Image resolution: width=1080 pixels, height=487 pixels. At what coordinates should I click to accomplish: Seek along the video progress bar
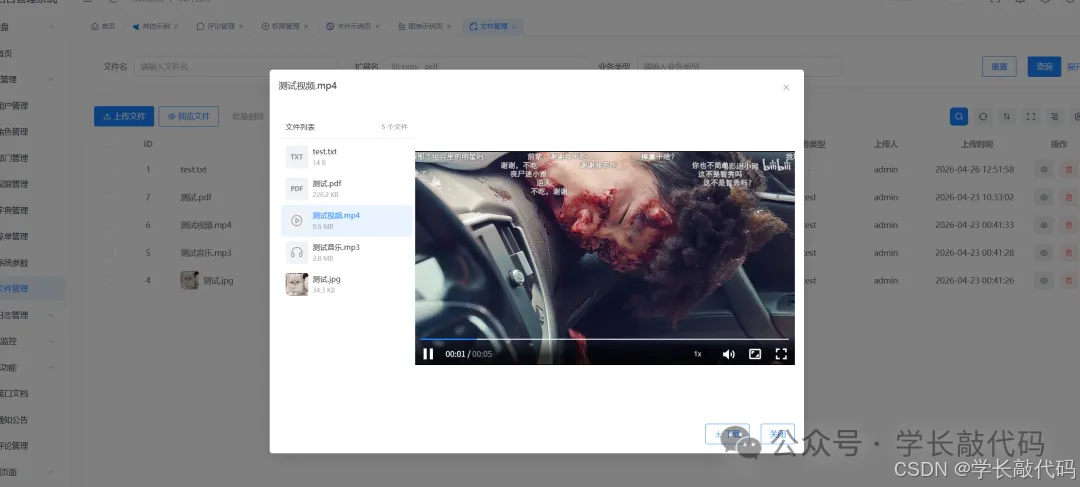click(x=605, y=339)
